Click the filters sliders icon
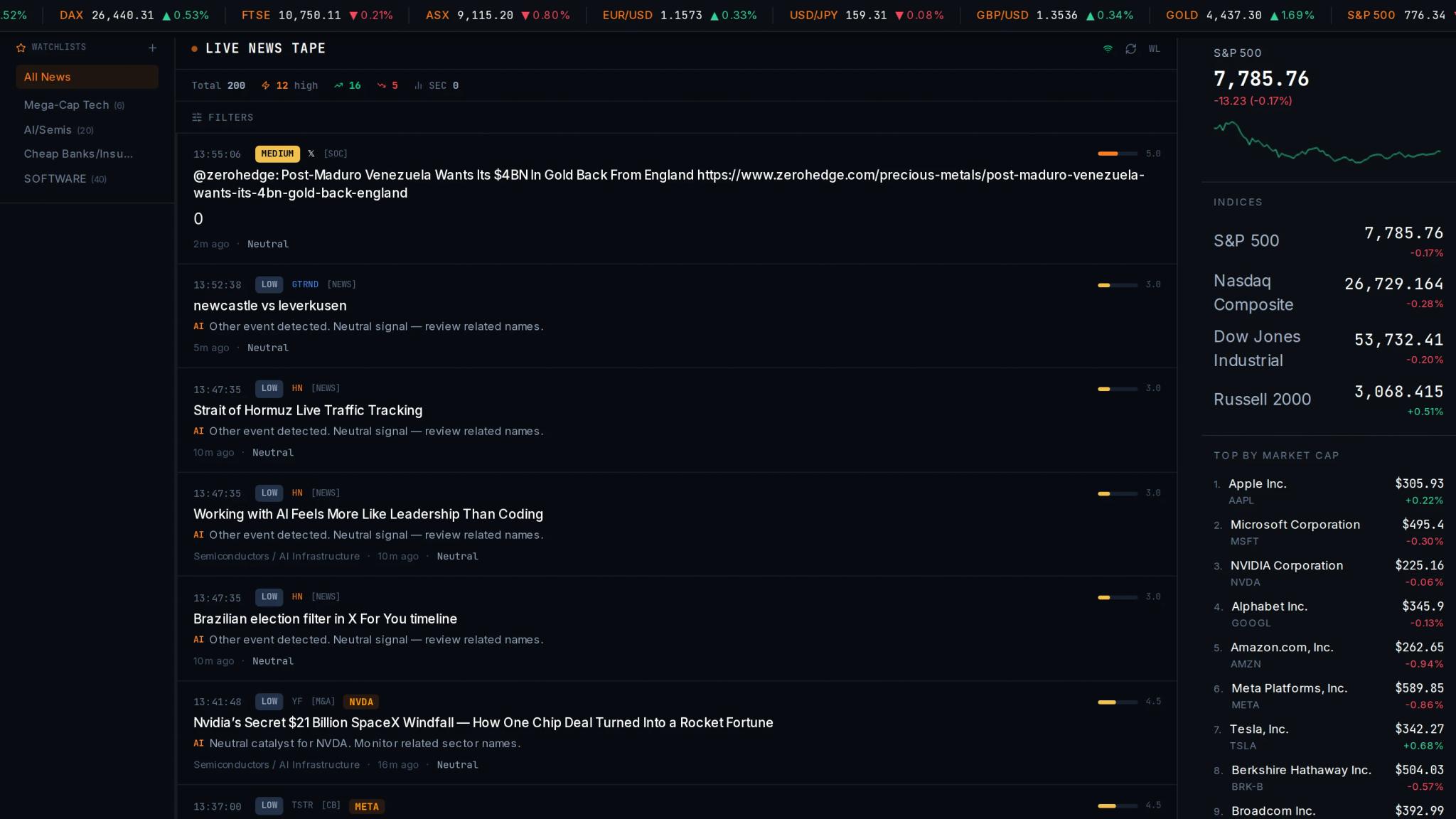1456x819 pixels. point(197,117)
